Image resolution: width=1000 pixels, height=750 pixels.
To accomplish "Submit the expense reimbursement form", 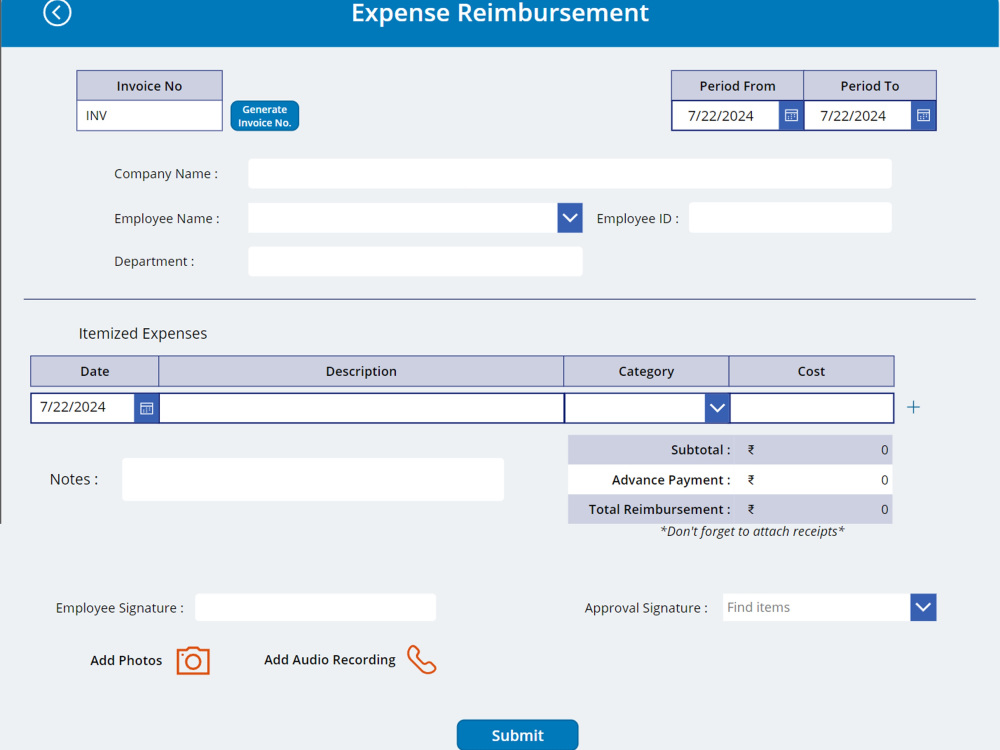I will tap(517, 735).
